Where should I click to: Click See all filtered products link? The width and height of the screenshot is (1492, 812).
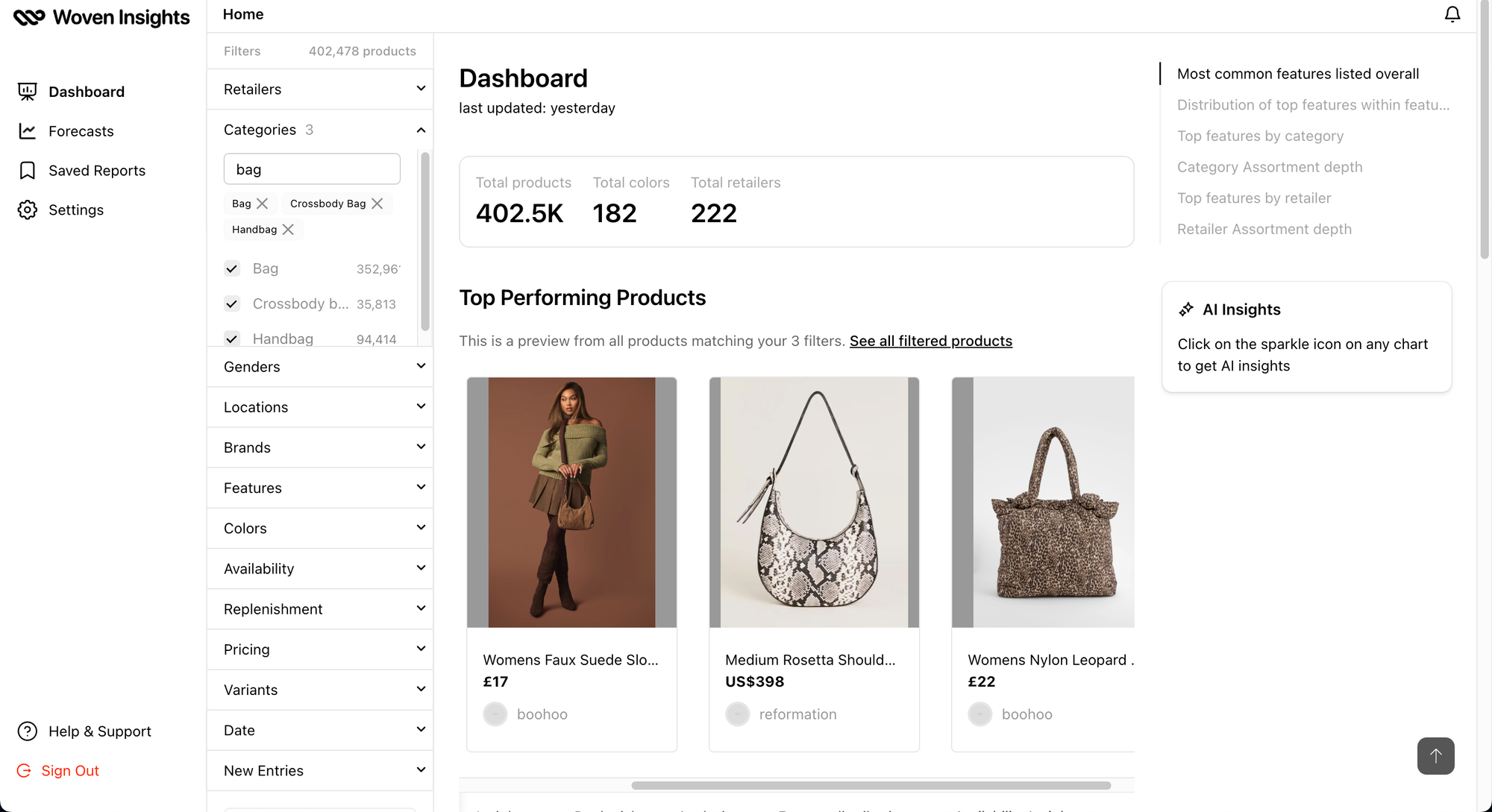(x=931, y=340)
